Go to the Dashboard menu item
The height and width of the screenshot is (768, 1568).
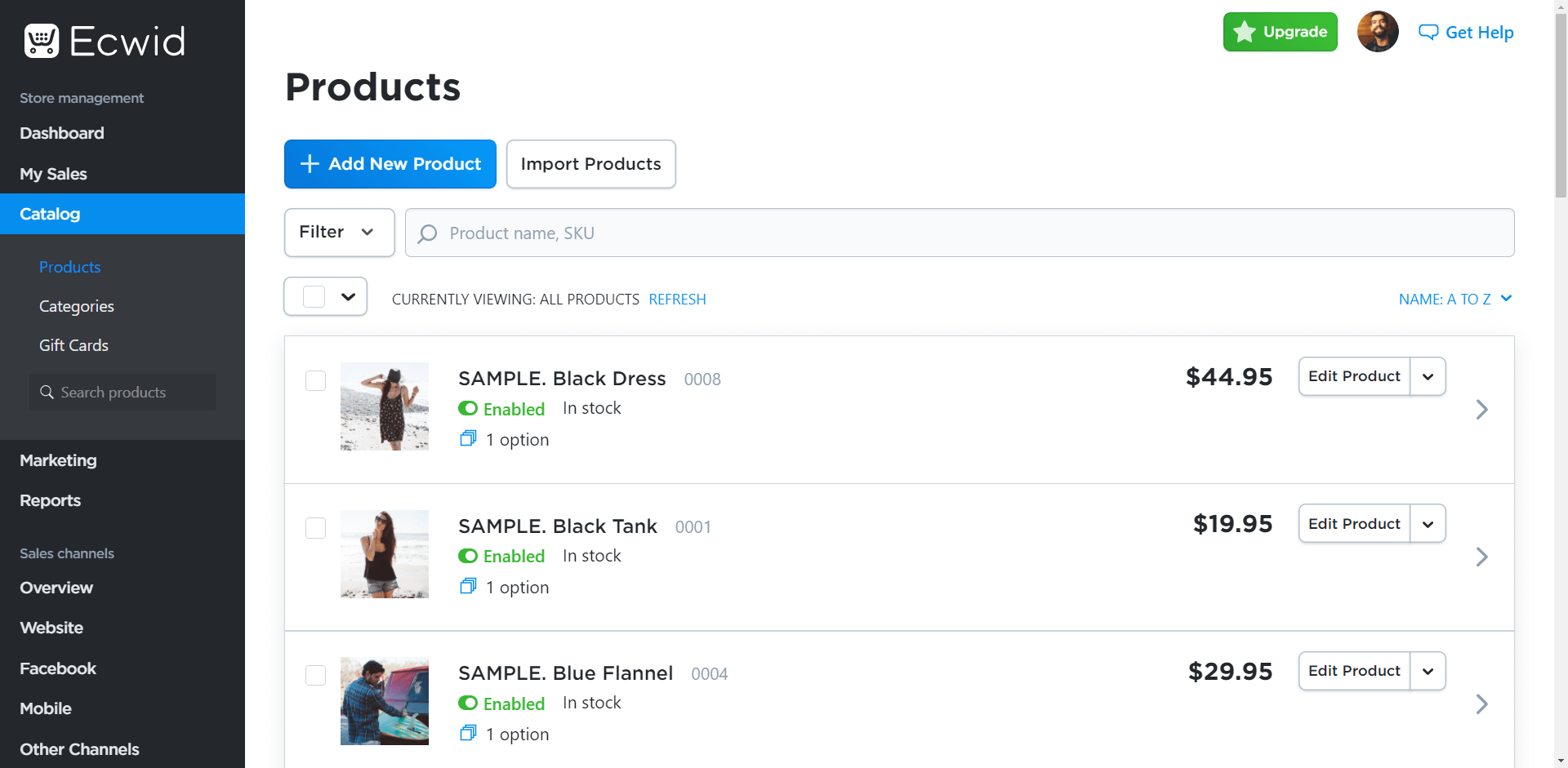pyautogui.click(x=62, y=133)
